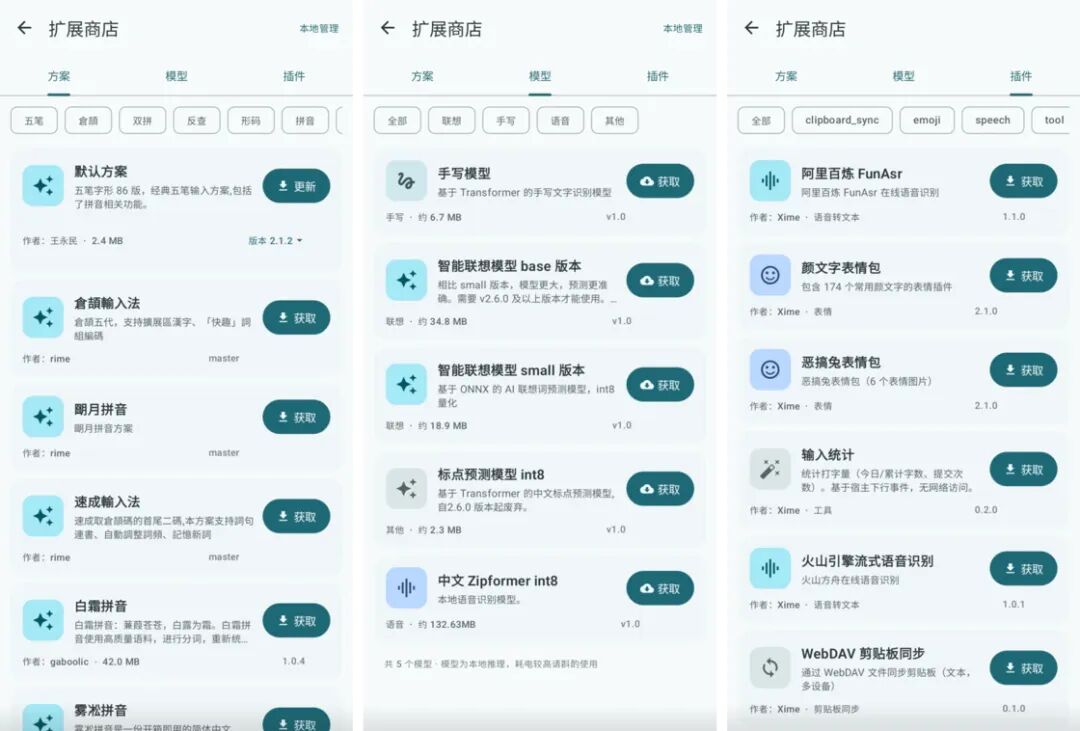
Task: Get the 速成輸入法 scheme
Action: point(296,517)
